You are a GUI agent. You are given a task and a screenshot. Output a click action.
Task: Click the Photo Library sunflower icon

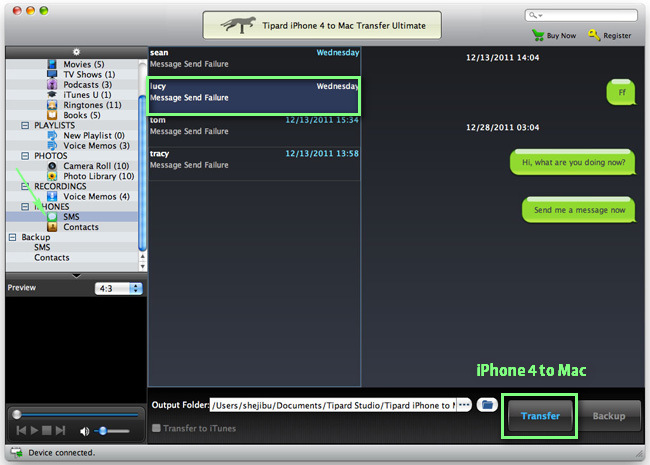tap(52, 176)
